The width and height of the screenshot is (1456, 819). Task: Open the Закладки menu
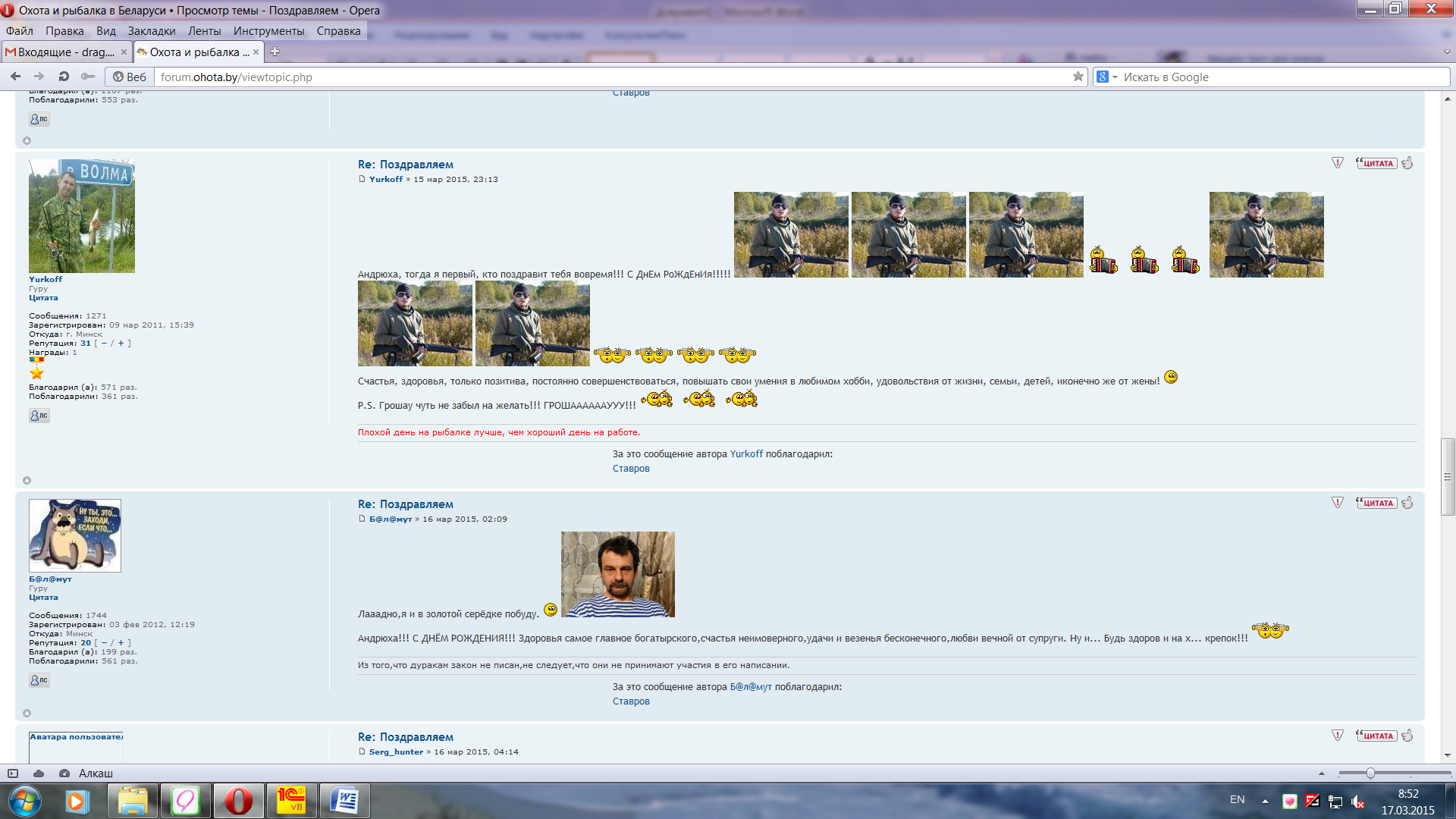pos(152,31)
